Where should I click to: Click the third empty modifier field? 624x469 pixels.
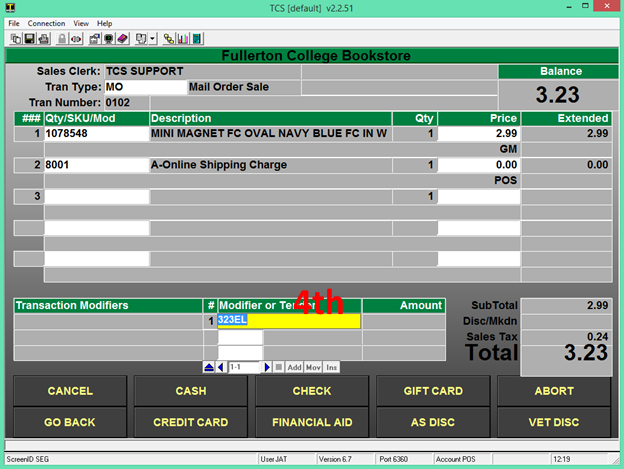pyautogui.click(x=240, y=353)
